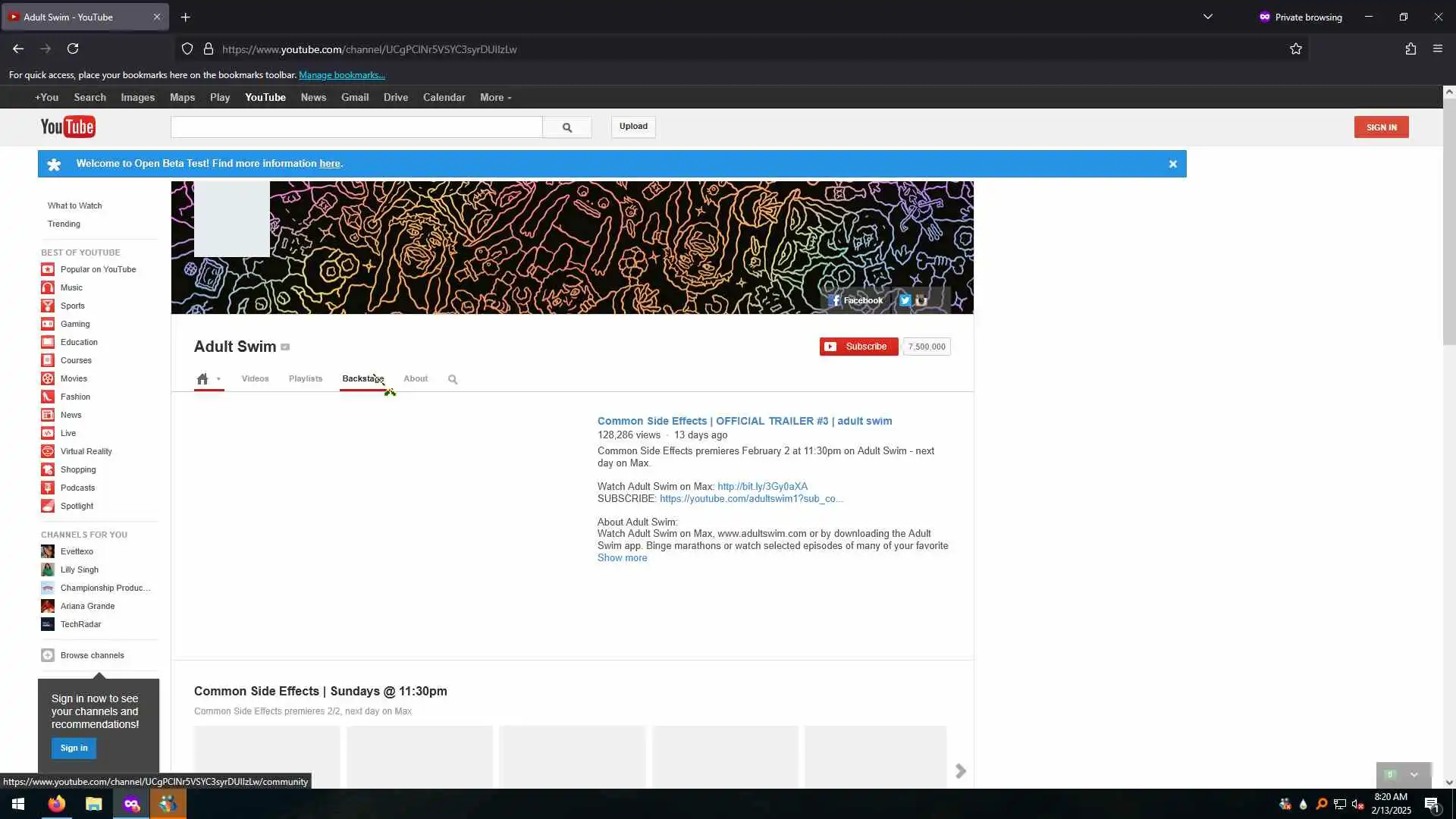Open the About tab
This screenshot has height=819, width=1456.
point(416,378)
